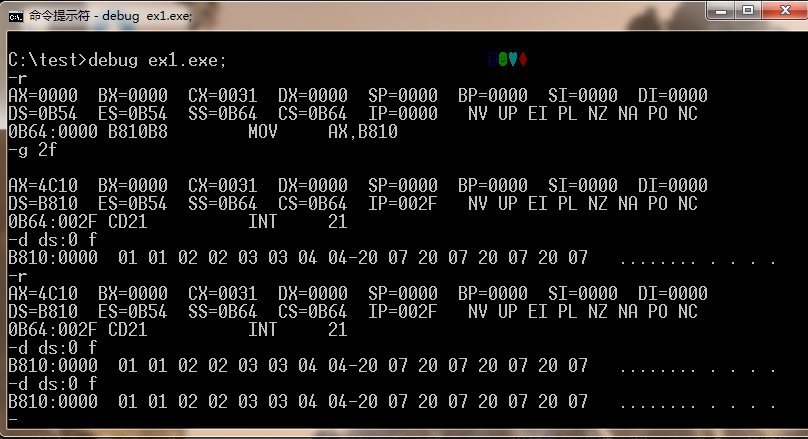Select the 'DS=0B54' segment register value
This screenshot has width=808, height=439.
(43, 113)
